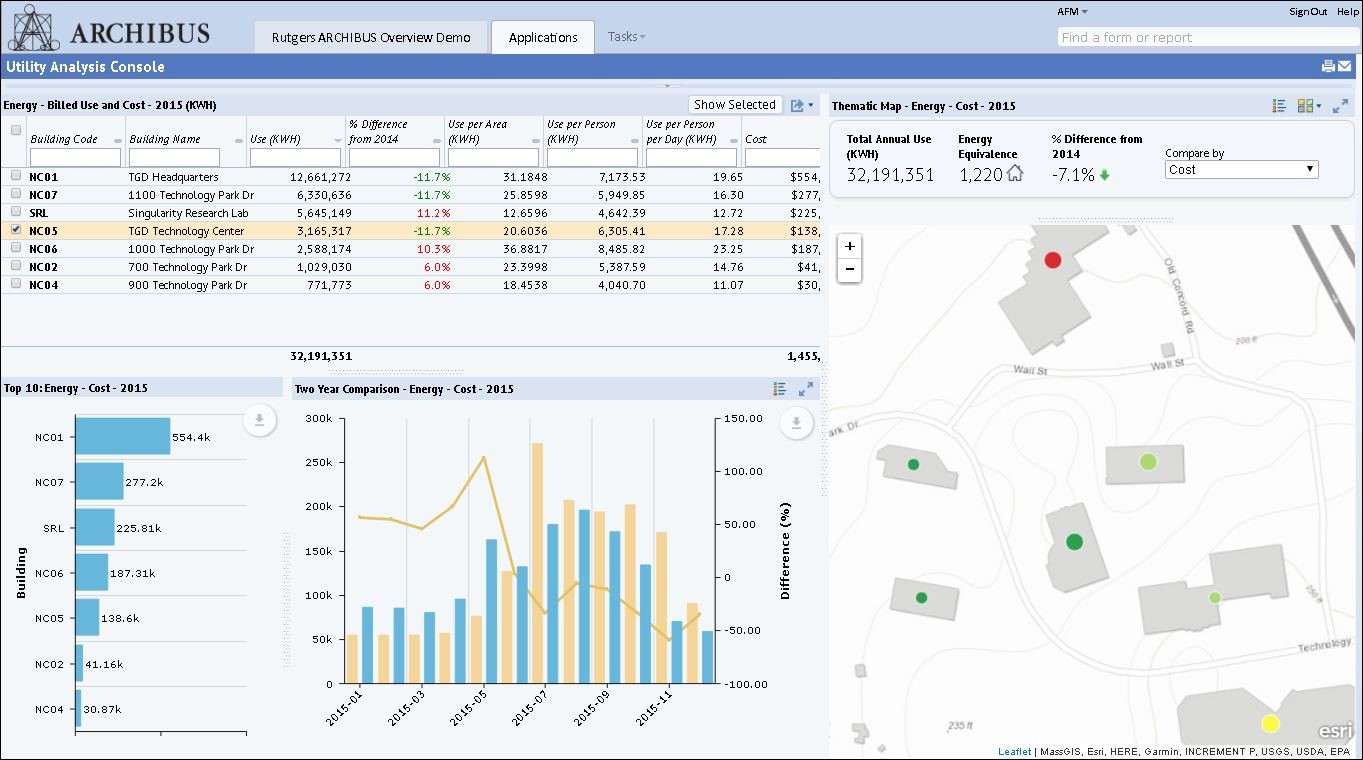Click the Use (KWH) filter field
1363x760 pixels.
coord(296,158)
